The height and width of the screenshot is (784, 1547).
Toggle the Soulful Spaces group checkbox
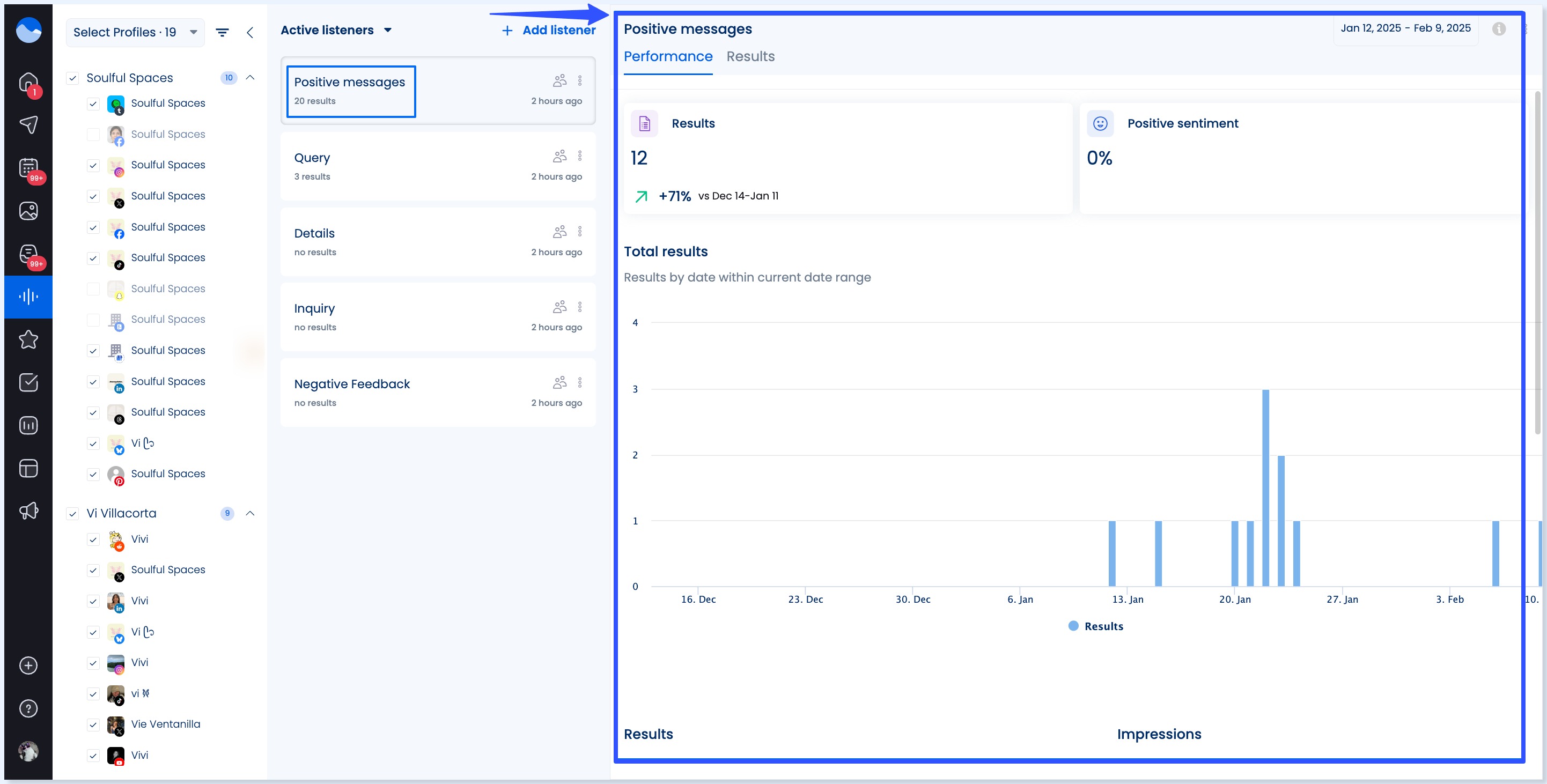pos(72,78)
